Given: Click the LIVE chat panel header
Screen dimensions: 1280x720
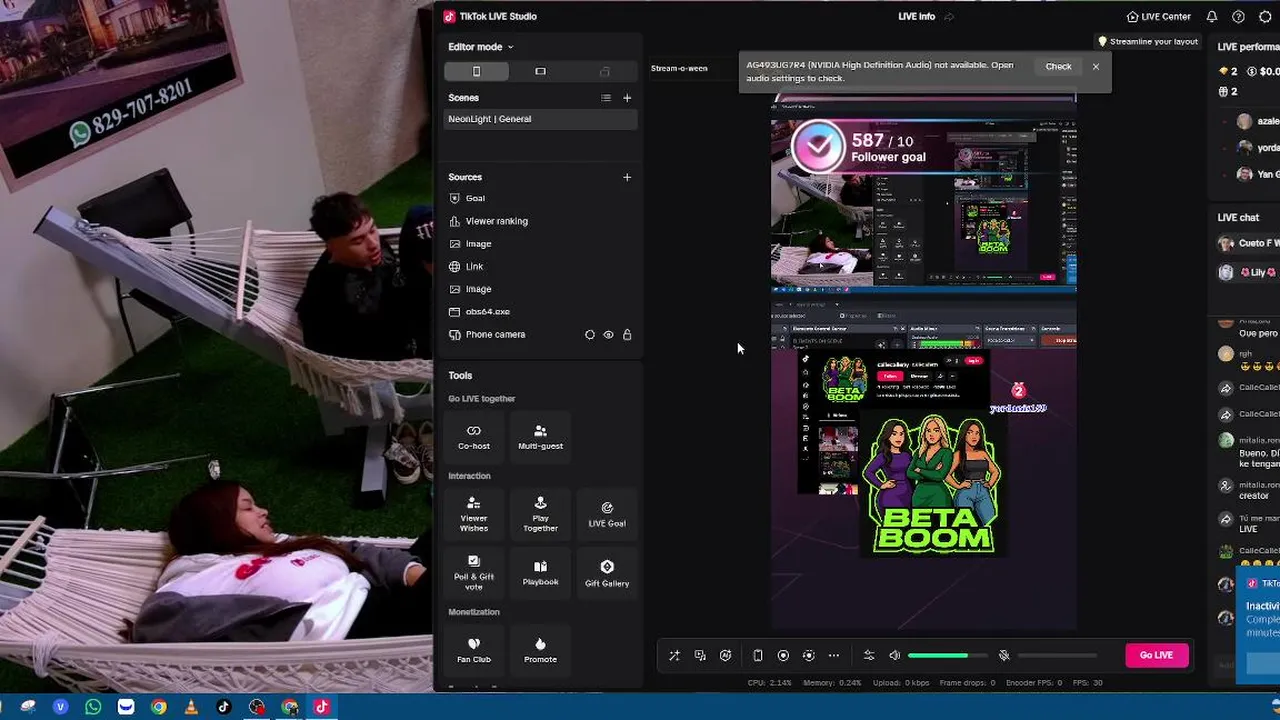Looking at the screenshot, I should tap(1238, 218).
